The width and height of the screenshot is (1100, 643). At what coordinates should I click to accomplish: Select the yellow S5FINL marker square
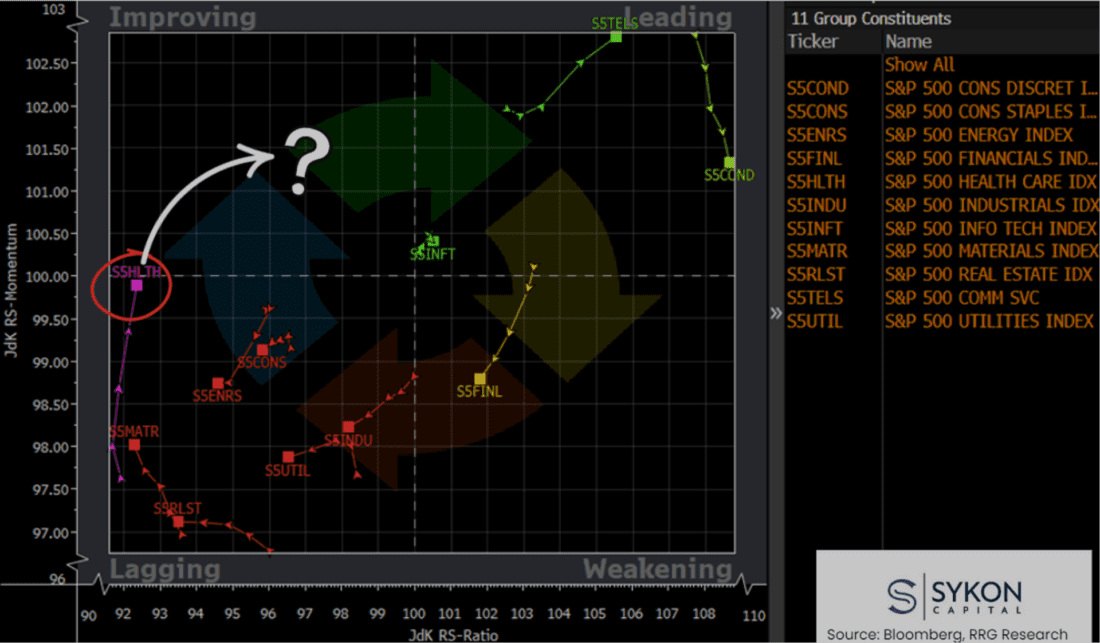(x=480, y=379)
